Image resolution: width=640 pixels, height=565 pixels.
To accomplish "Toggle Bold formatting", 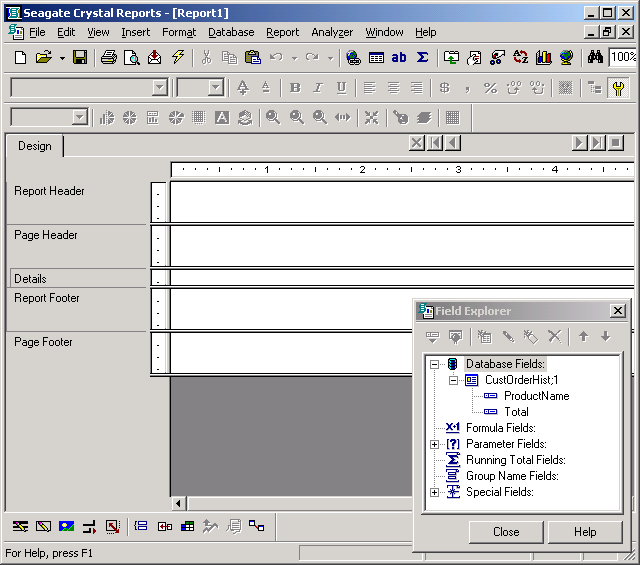I will (x=295, y=88).
